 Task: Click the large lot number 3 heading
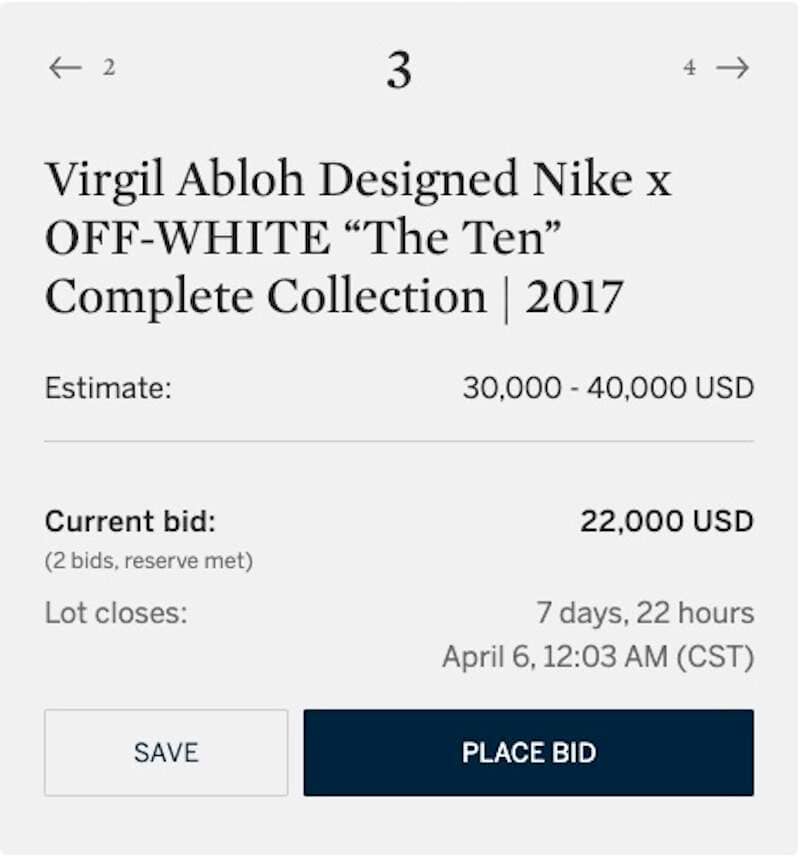(x=399, y=70)
